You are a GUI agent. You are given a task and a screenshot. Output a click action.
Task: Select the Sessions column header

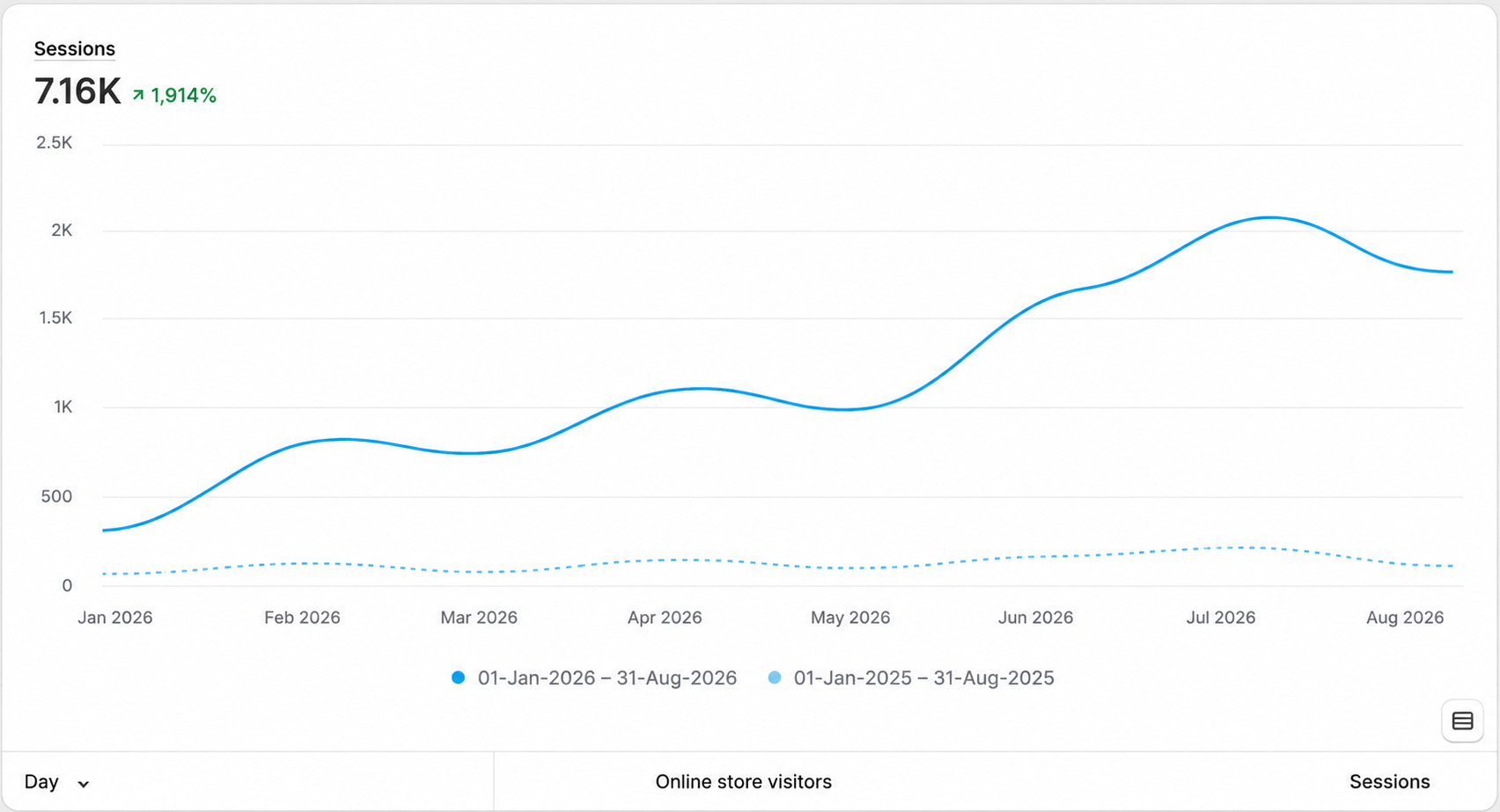coord(1389,782)
